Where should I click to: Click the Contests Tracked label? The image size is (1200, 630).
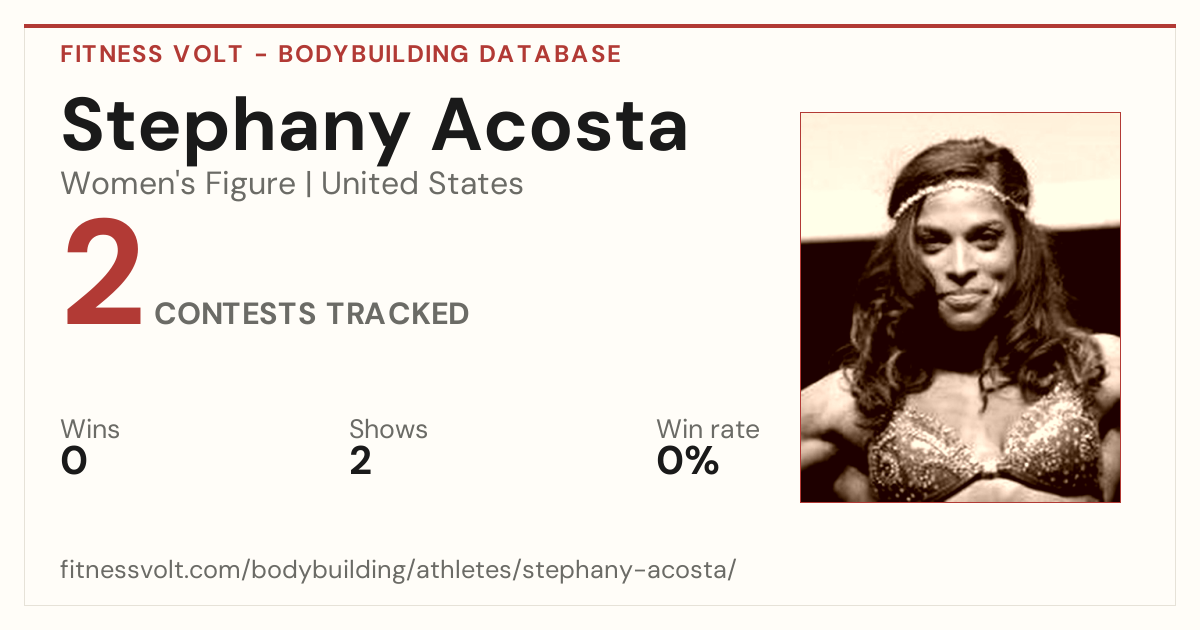tap(312, 314)
